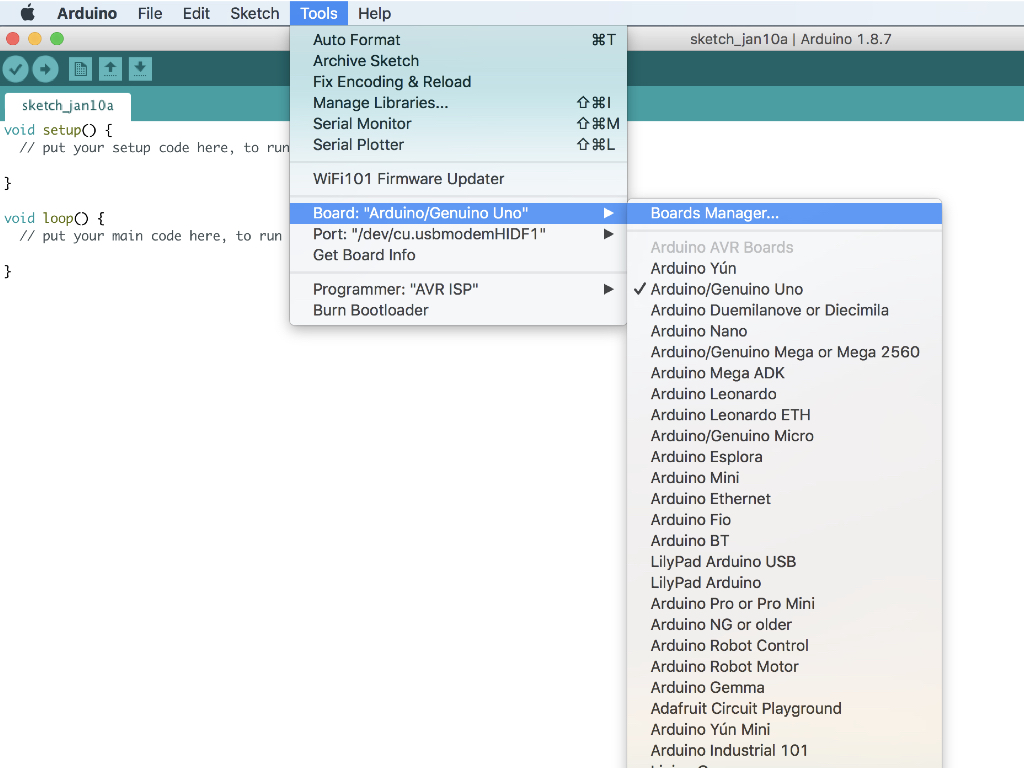This screenshot has width=1024, height=768.
Task: Select the sketch_jan10a tab
Action: [68, 106]
